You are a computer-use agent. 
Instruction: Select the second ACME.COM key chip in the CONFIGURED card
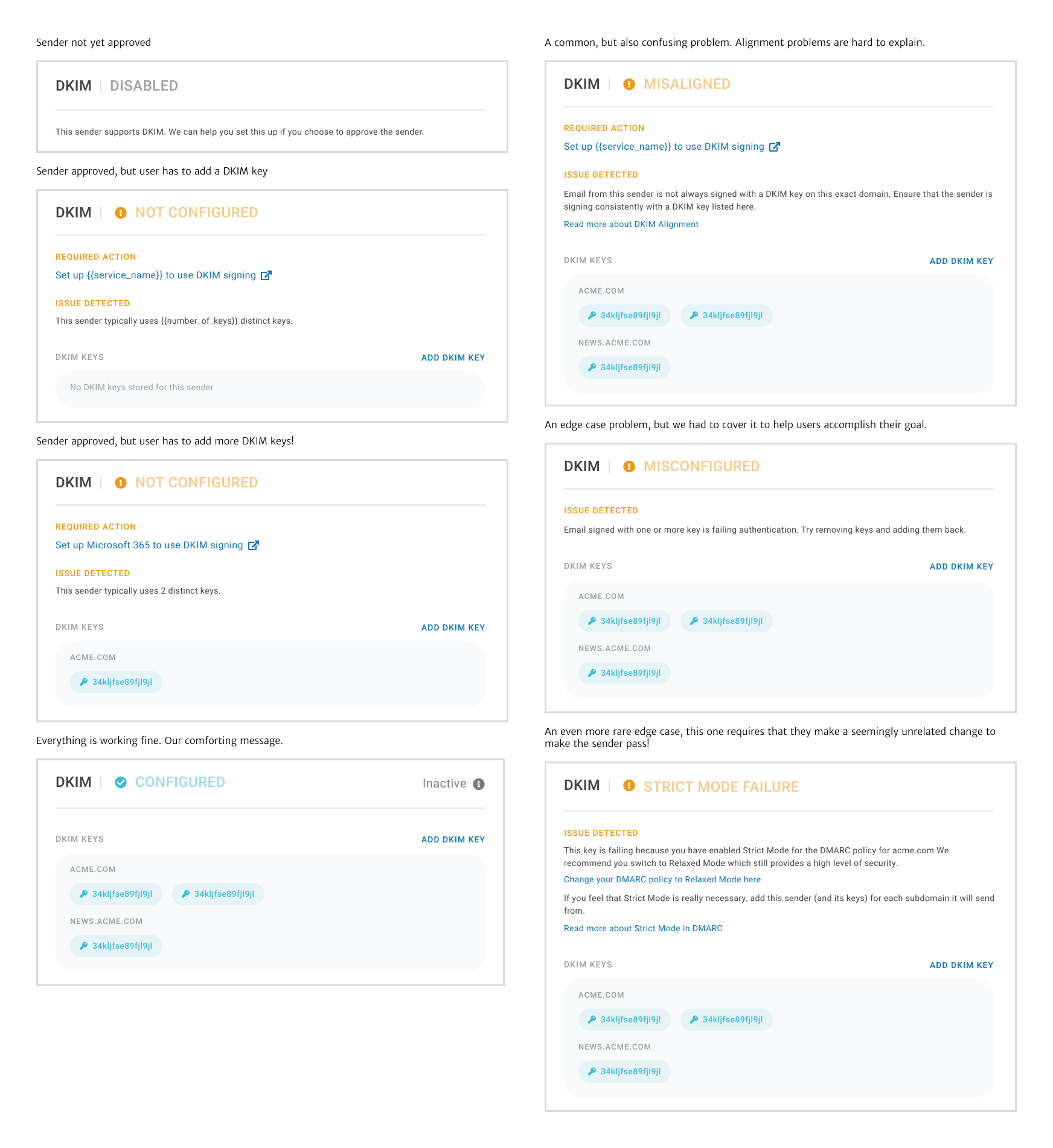tap(218, 894)
